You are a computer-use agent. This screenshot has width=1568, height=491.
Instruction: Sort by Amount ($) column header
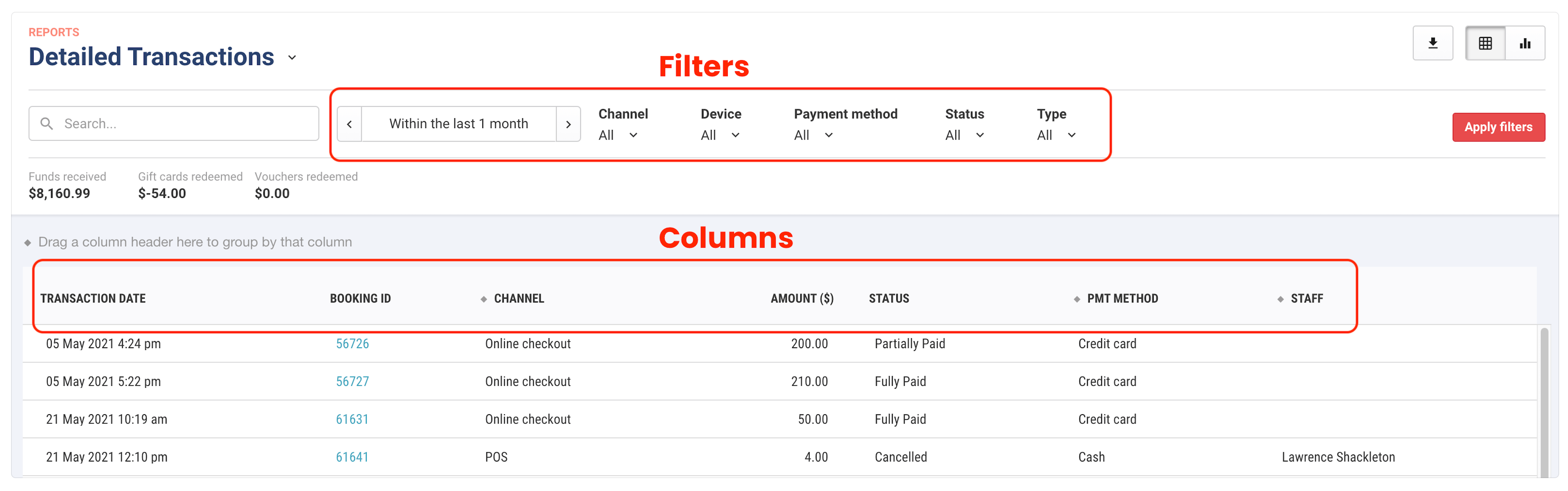pos(802,299)
